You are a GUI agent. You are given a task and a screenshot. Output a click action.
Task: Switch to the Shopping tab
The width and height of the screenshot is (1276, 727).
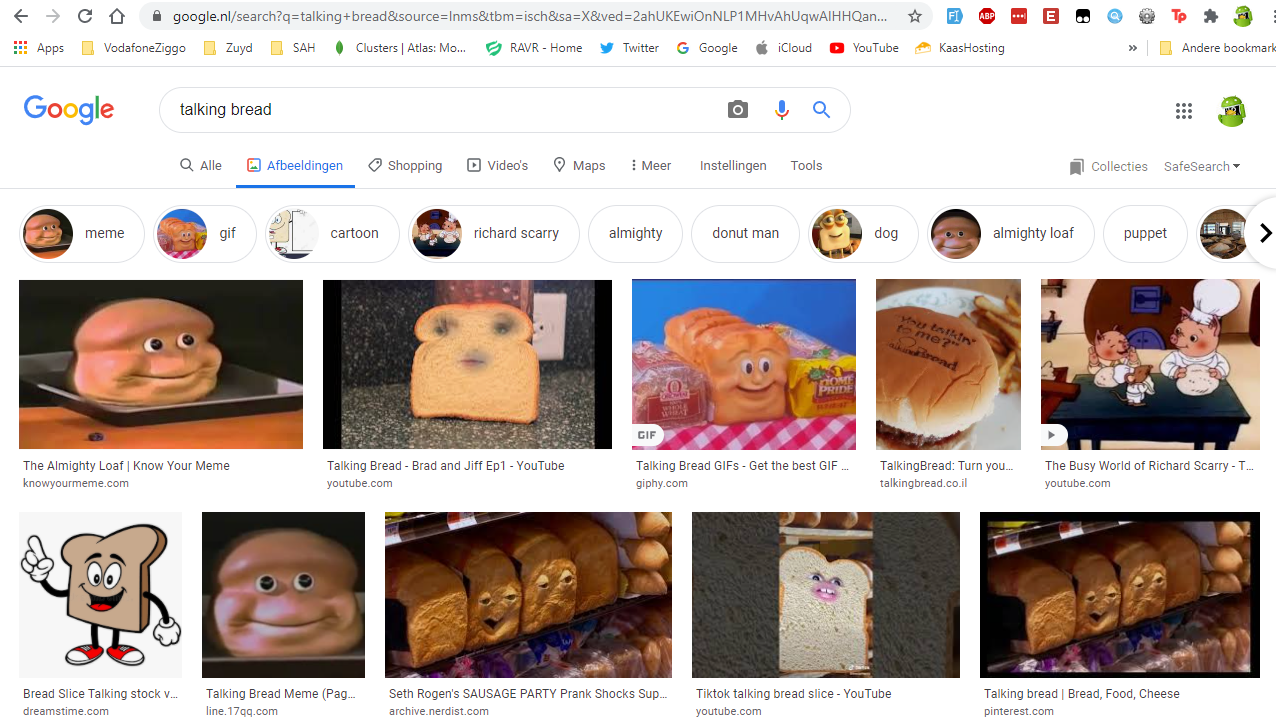click(x=405, y=166)
